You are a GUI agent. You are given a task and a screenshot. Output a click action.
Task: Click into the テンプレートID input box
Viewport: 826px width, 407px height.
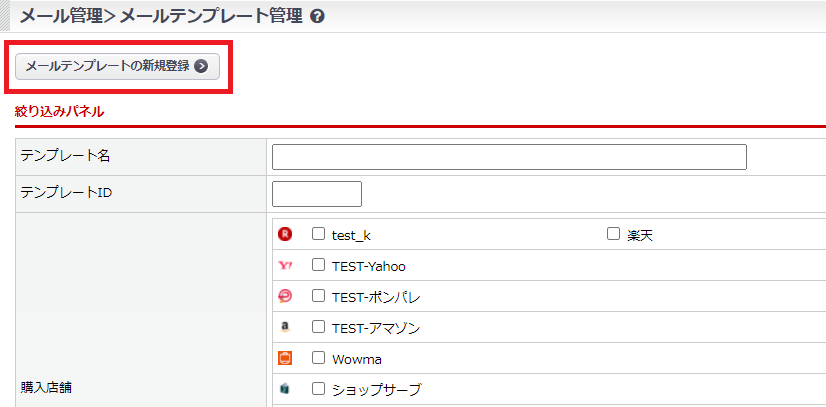(316, 194)
